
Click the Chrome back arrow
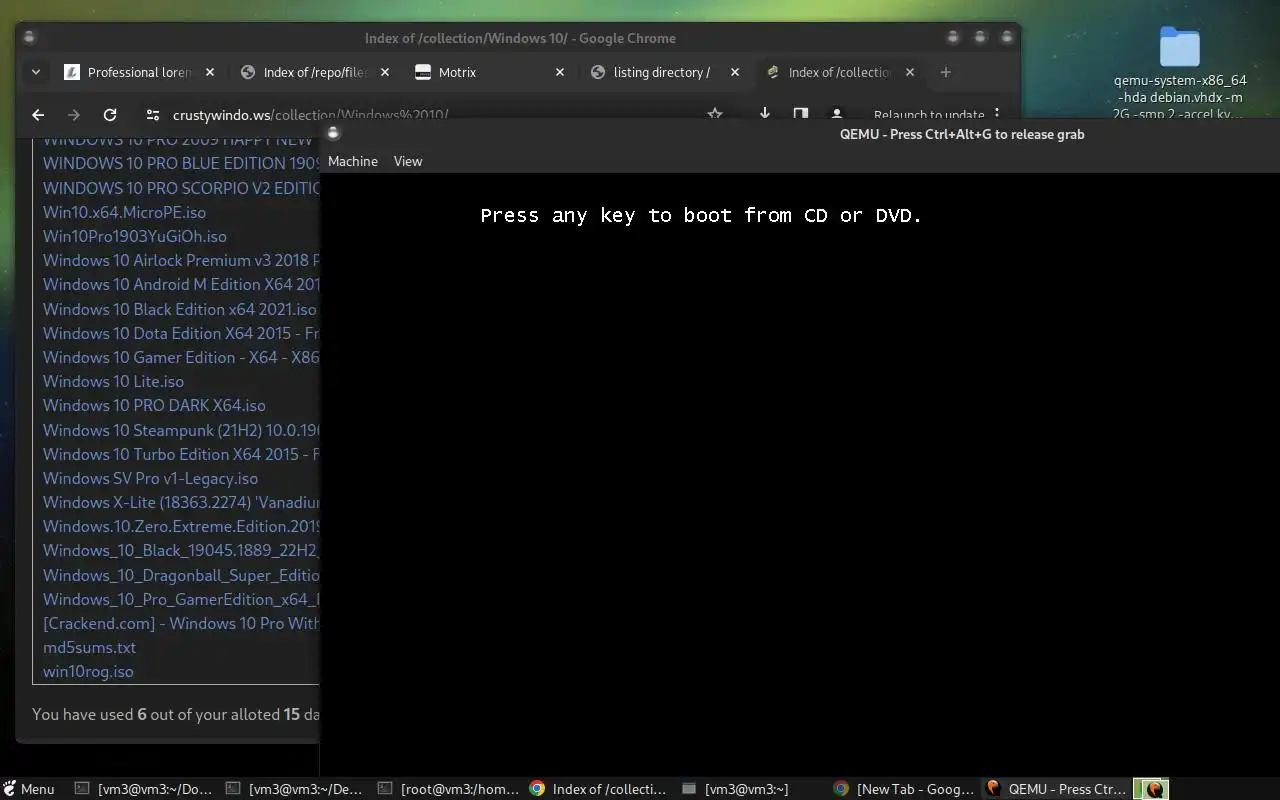[38, 115]
